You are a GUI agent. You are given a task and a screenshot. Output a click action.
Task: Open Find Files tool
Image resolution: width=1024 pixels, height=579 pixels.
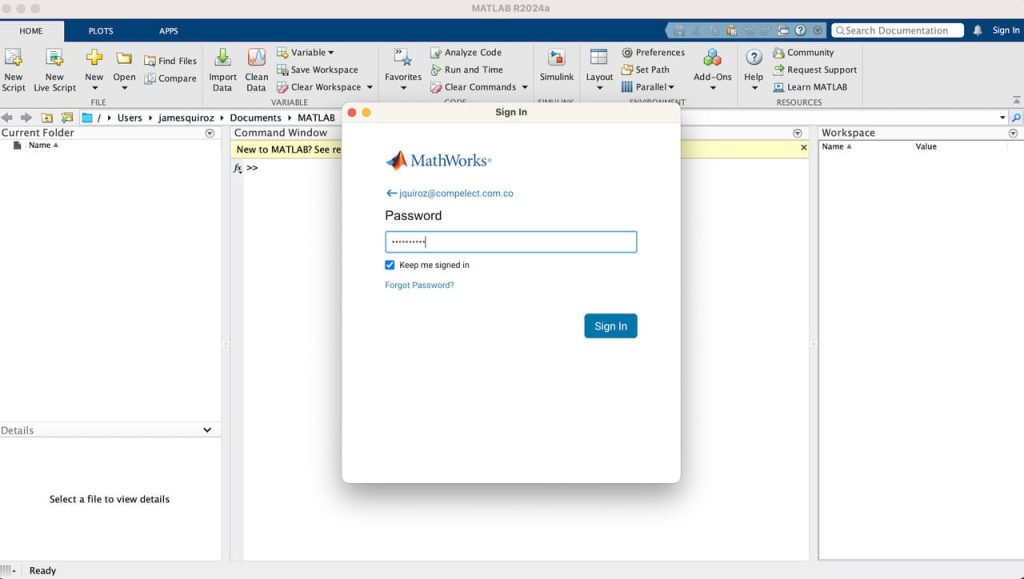170,61
